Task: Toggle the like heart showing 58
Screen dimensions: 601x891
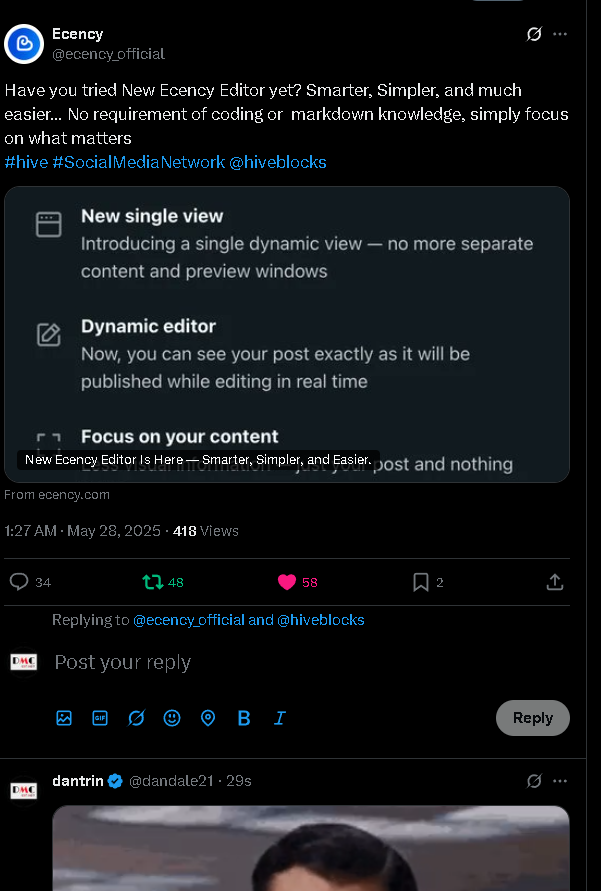Action: 287,582
